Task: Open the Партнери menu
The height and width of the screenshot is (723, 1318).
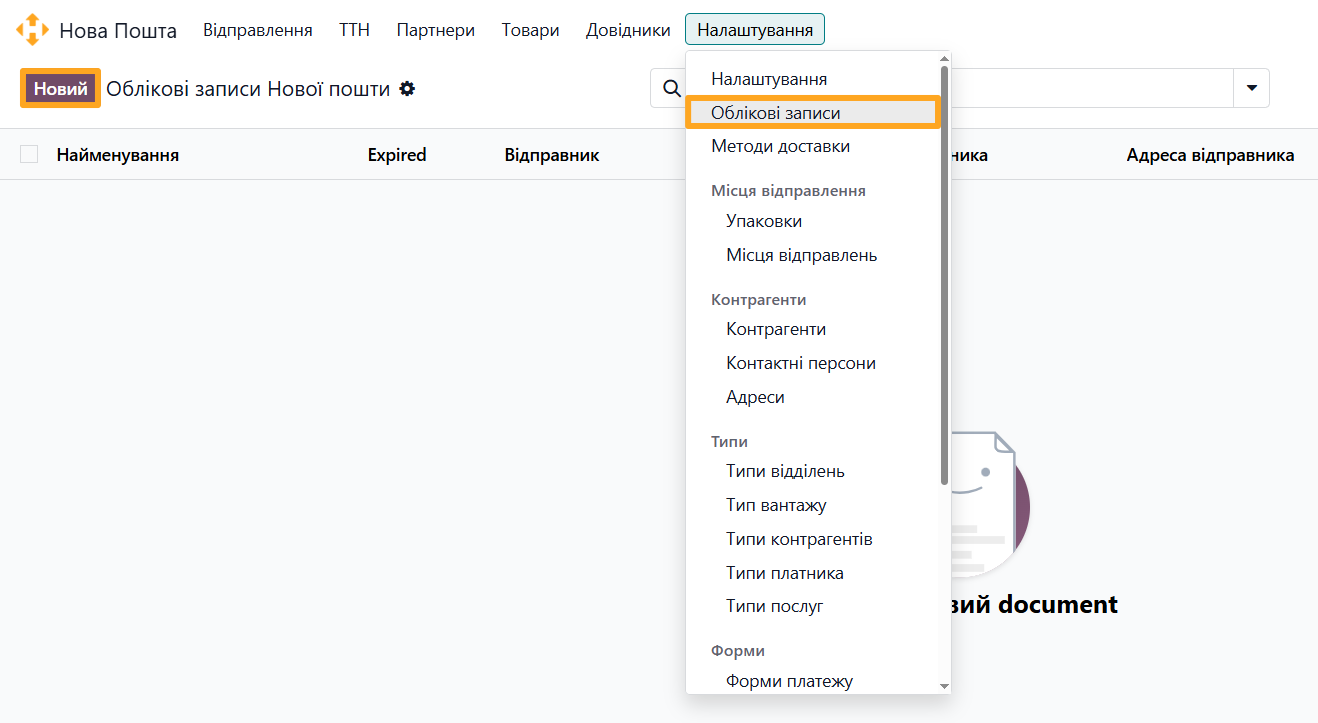Action: coord(436,30)
